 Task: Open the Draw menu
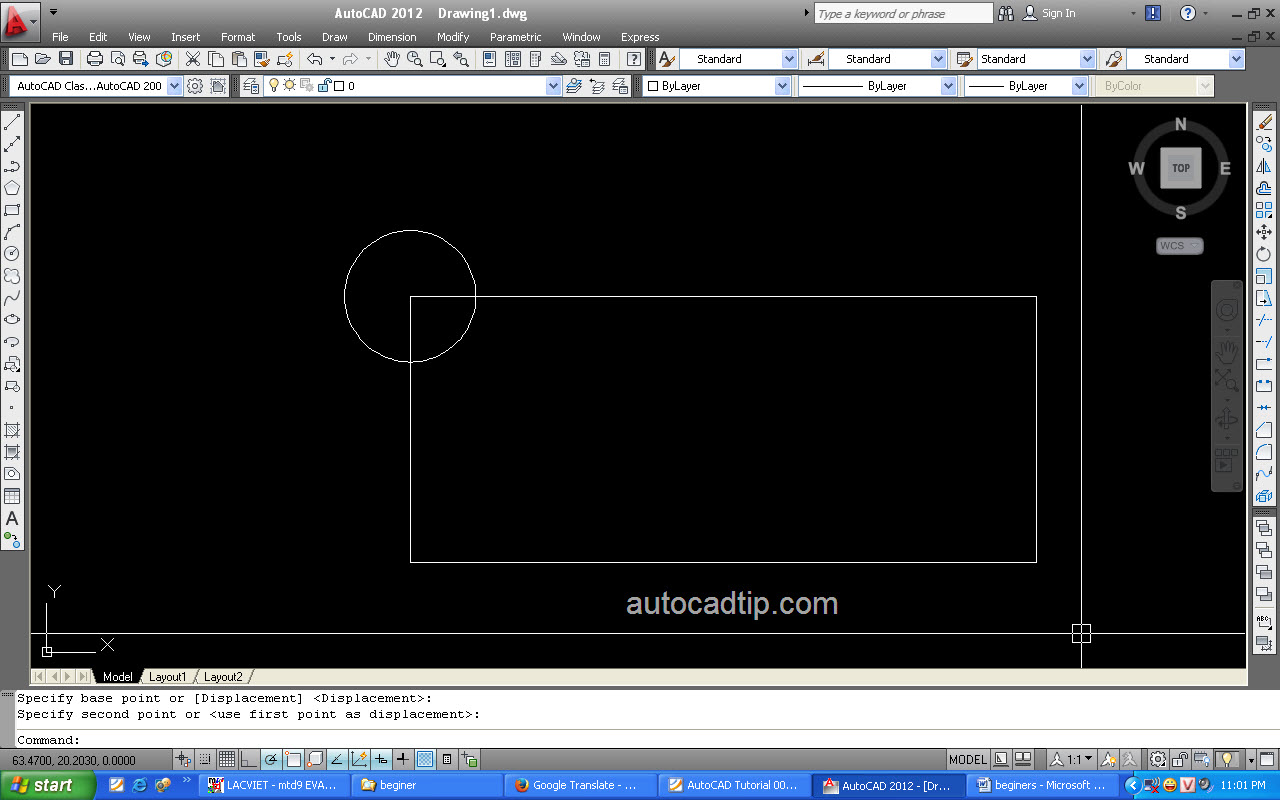(x=335, y=37)
